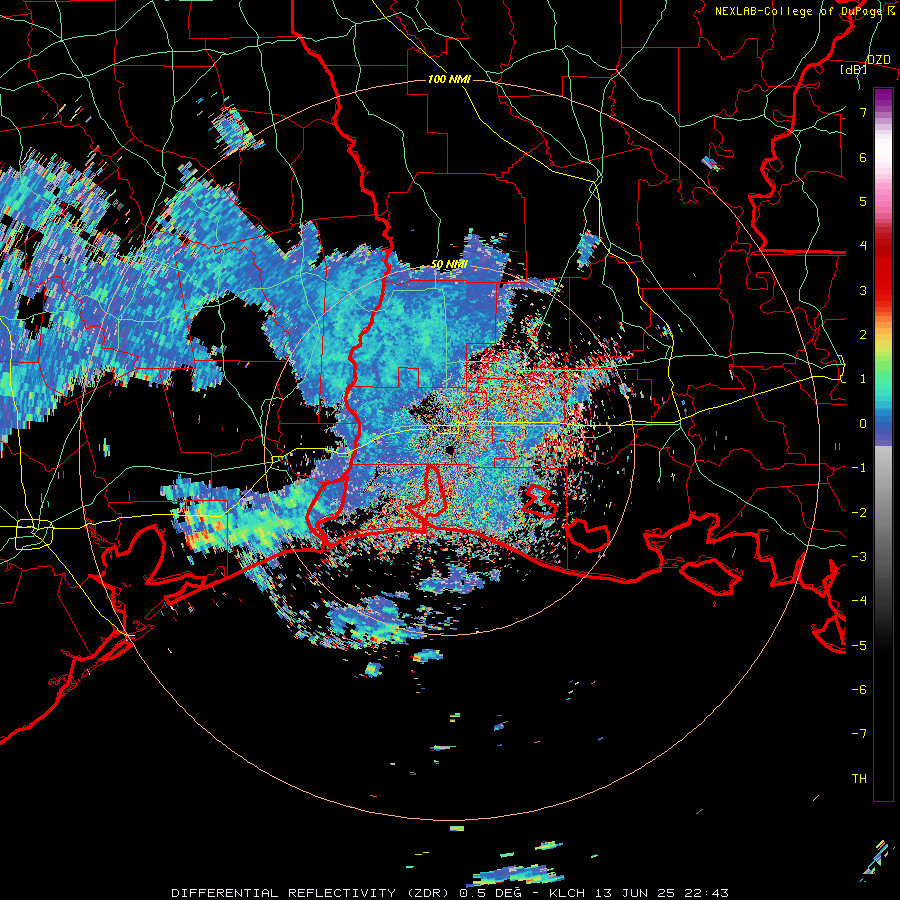Click the -3 value on the color scale
The image size is (900, 900).
pyautogui.click(x=859, y=557)
